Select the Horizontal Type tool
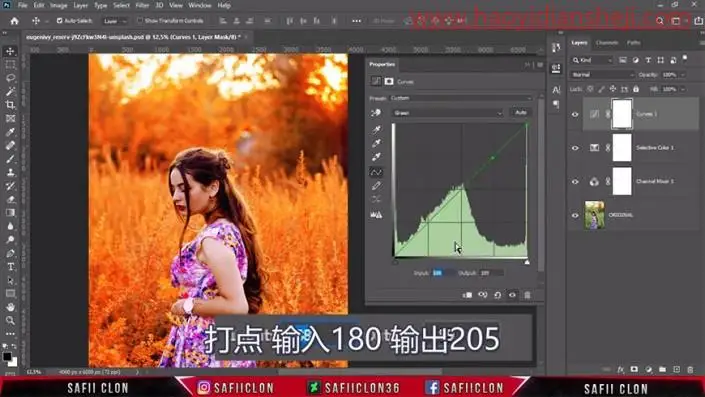 pos(10,267)
